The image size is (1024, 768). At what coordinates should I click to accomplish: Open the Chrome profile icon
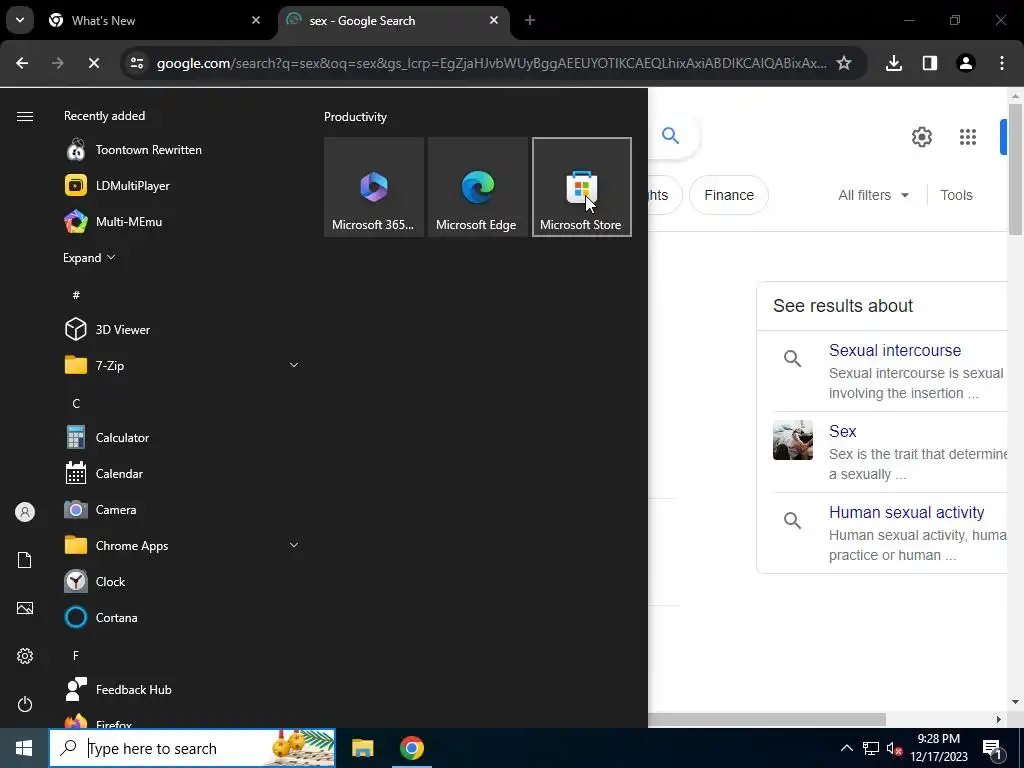966,63
